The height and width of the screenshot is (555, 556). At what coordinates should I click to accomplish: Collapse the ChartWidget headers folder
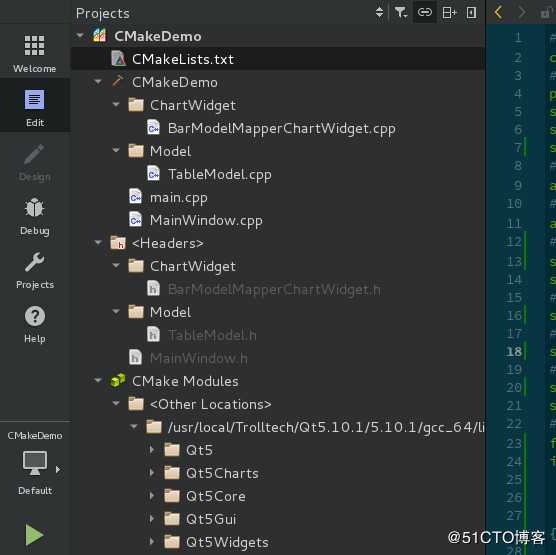click(116, 265)
